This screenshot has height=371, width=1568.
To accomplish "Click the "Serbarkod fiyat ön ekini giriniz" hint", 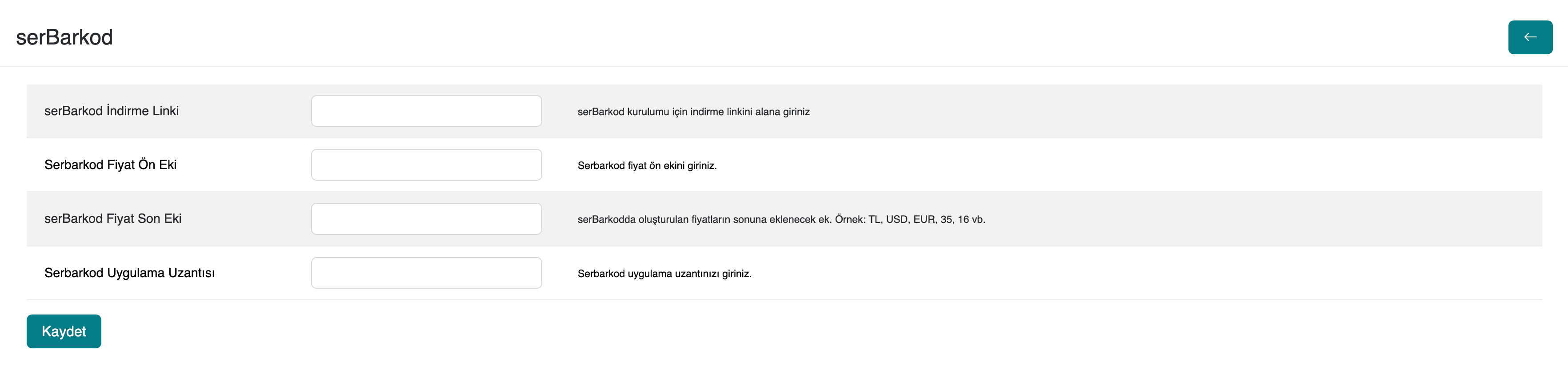I will click(x=646, y=165).
